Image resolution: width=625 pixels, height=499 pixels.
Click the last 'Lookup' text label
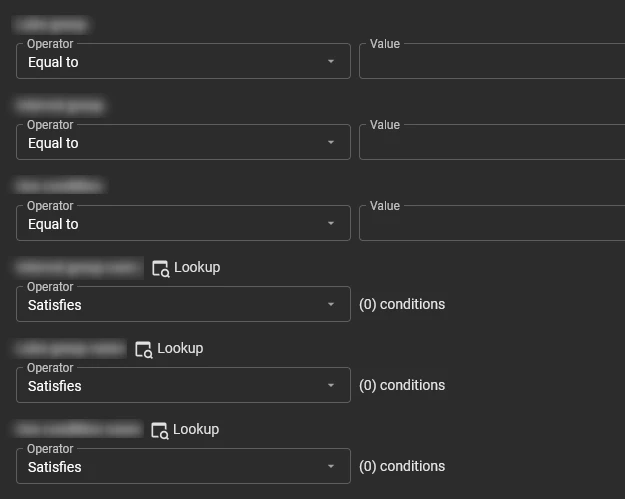[x=196, y=429]
